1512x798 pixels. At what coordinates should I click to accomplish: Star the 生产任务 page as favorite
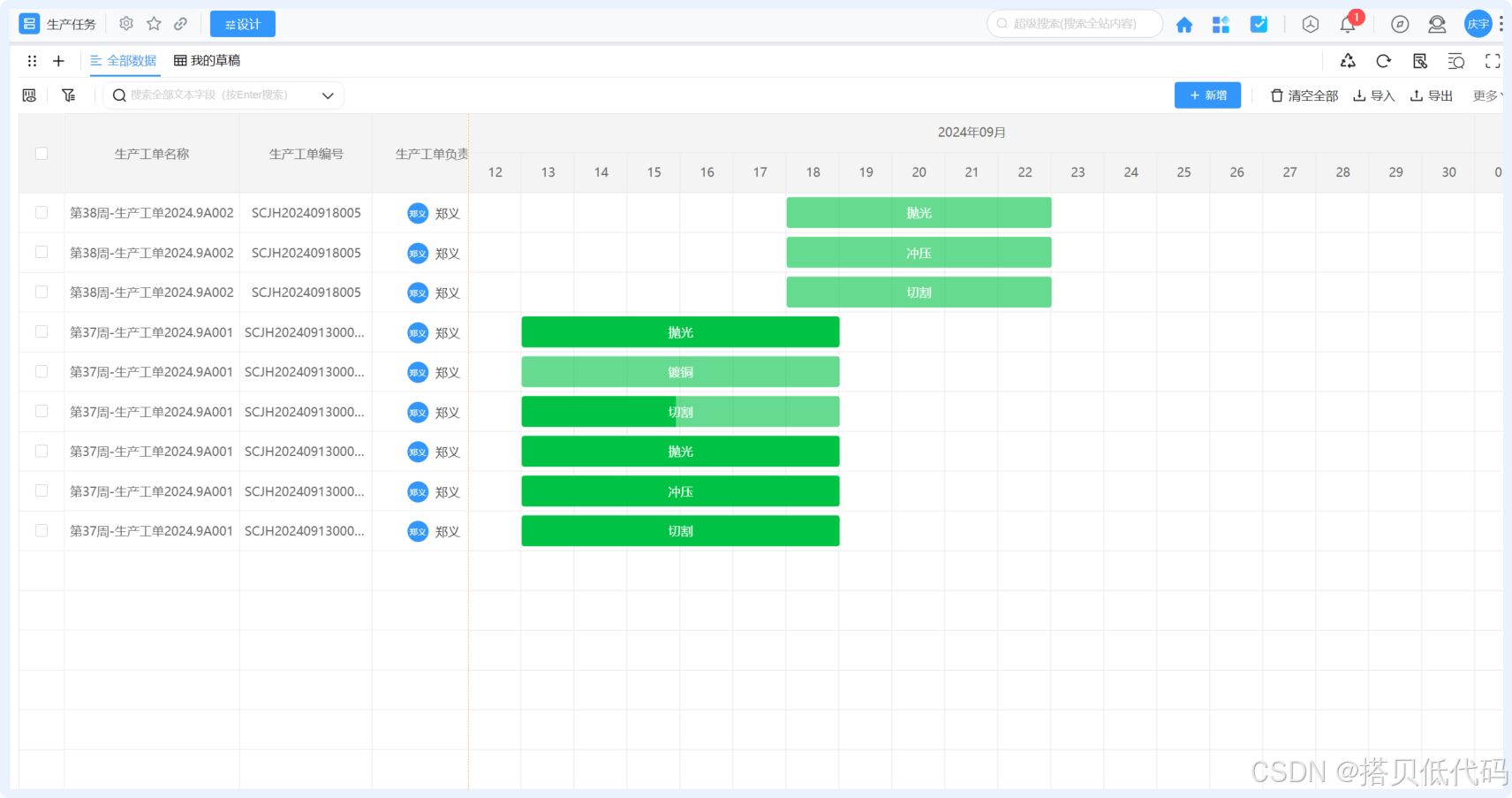[x=154, y=24]
